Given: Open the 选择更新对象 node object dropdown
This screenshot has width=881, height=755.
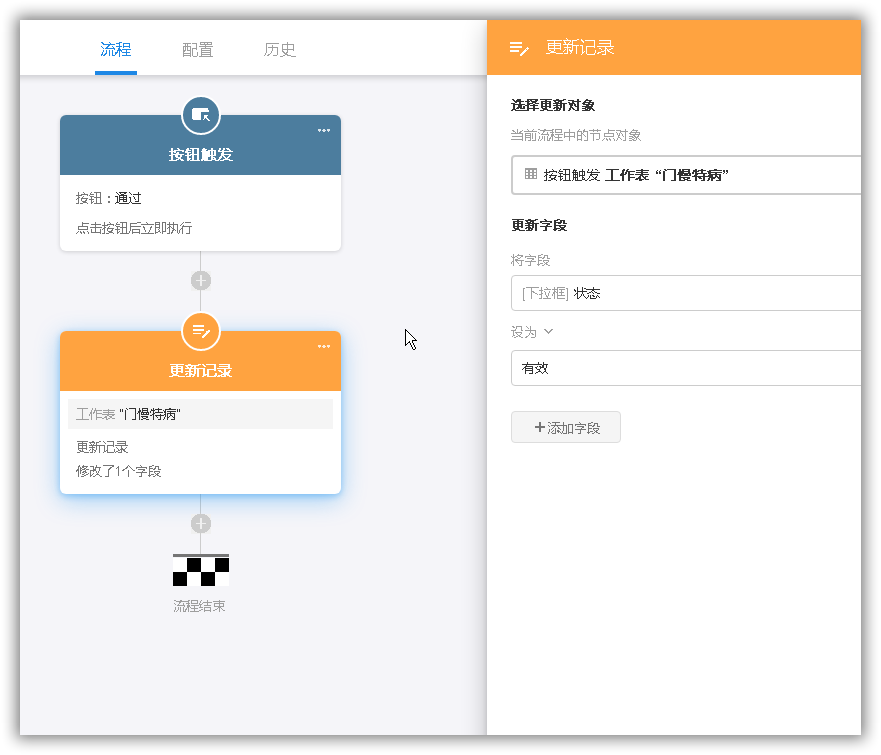Looking at the screenshot, I should point(690,175).
